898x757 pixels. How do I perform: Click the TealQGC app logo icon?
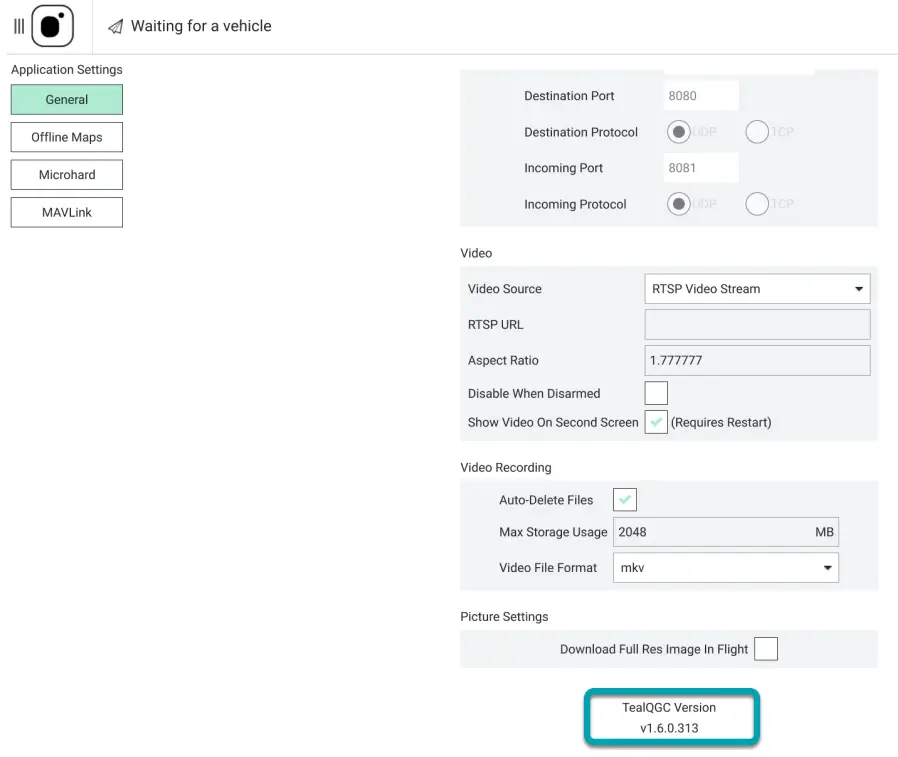(52, 26)
